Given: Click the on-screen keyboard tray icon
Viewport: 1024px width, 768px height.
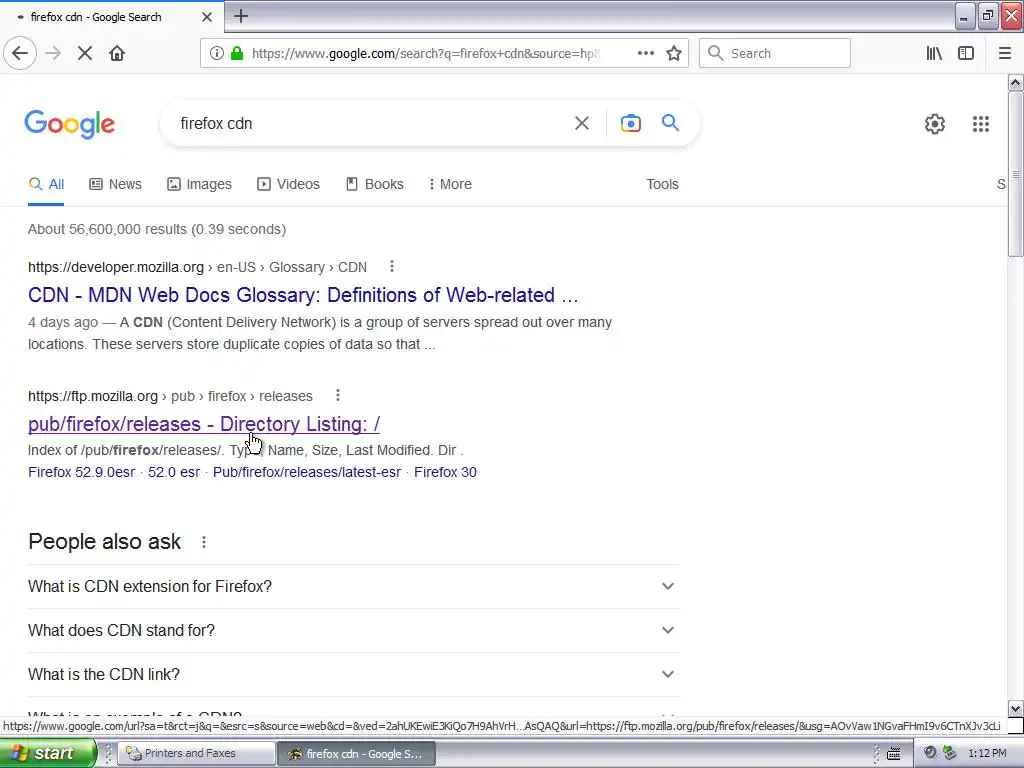Looking at the screenshot, I should 893,754.
